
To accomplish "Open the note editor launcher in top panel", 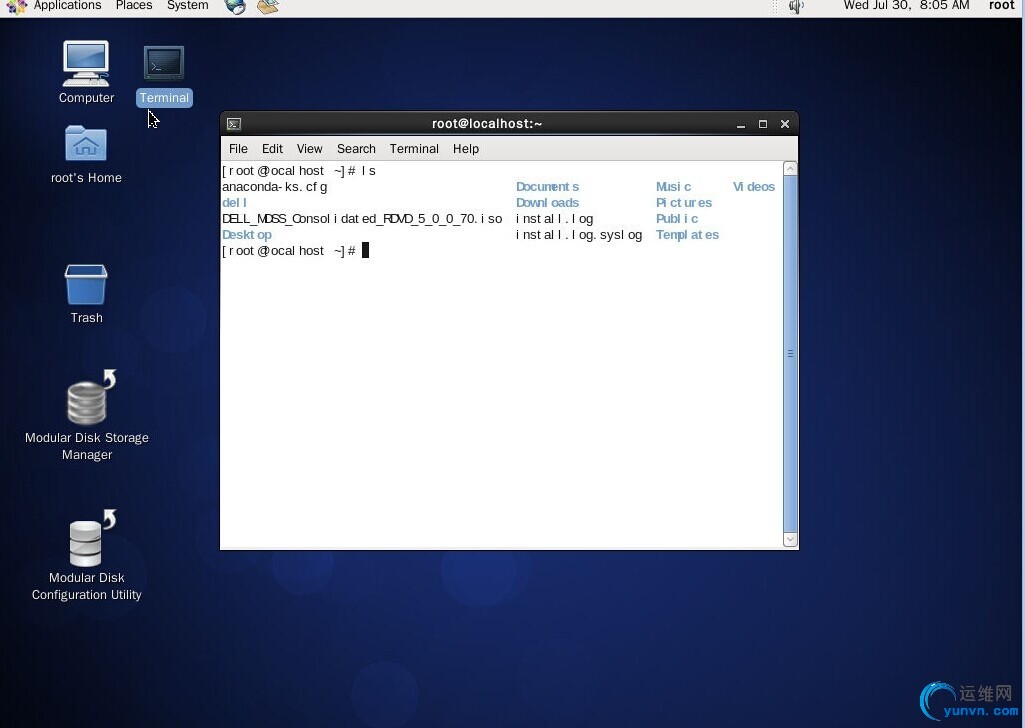I will [x=268, y=7].
